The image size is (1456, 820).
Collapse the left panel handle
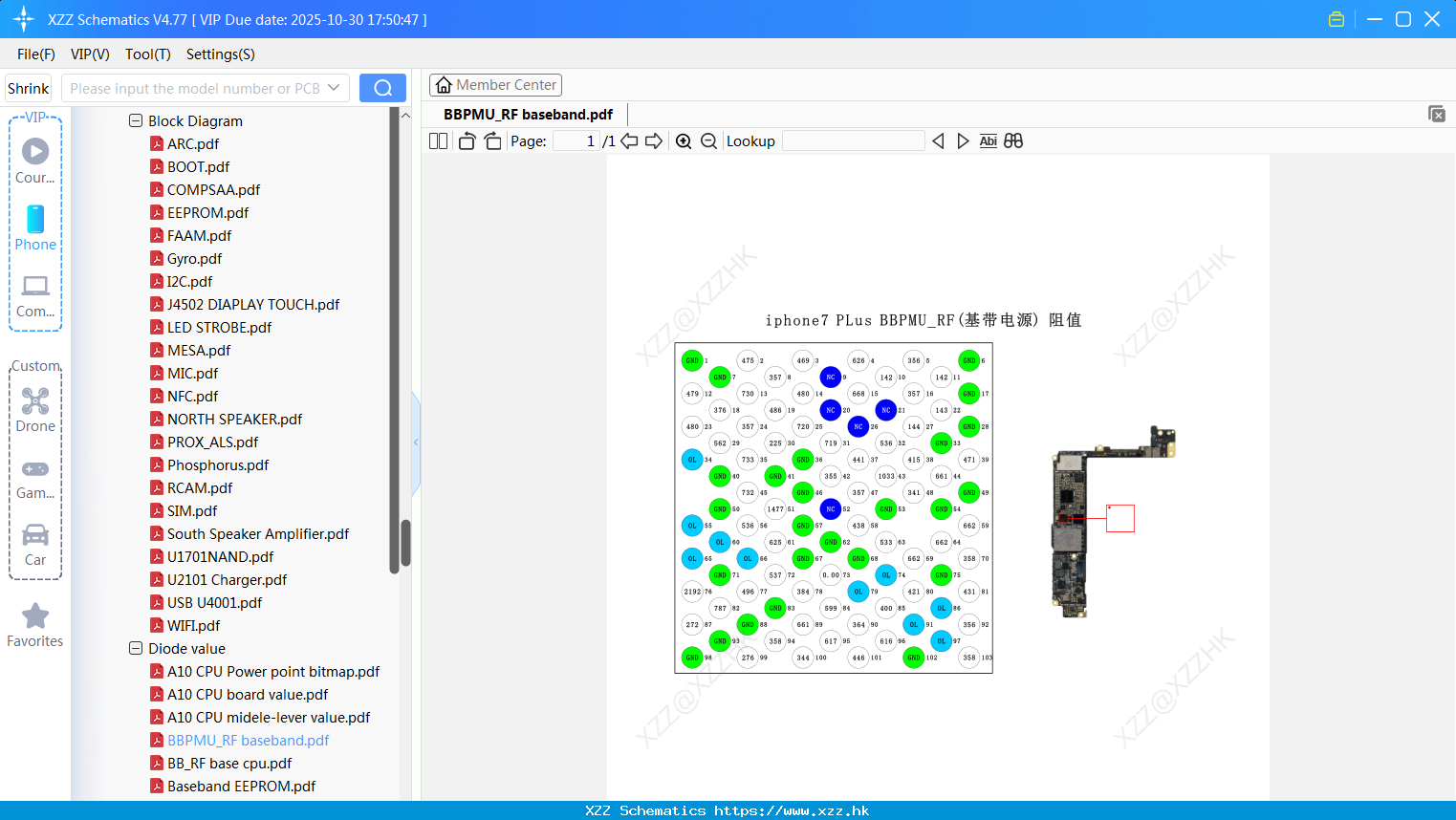416,442
